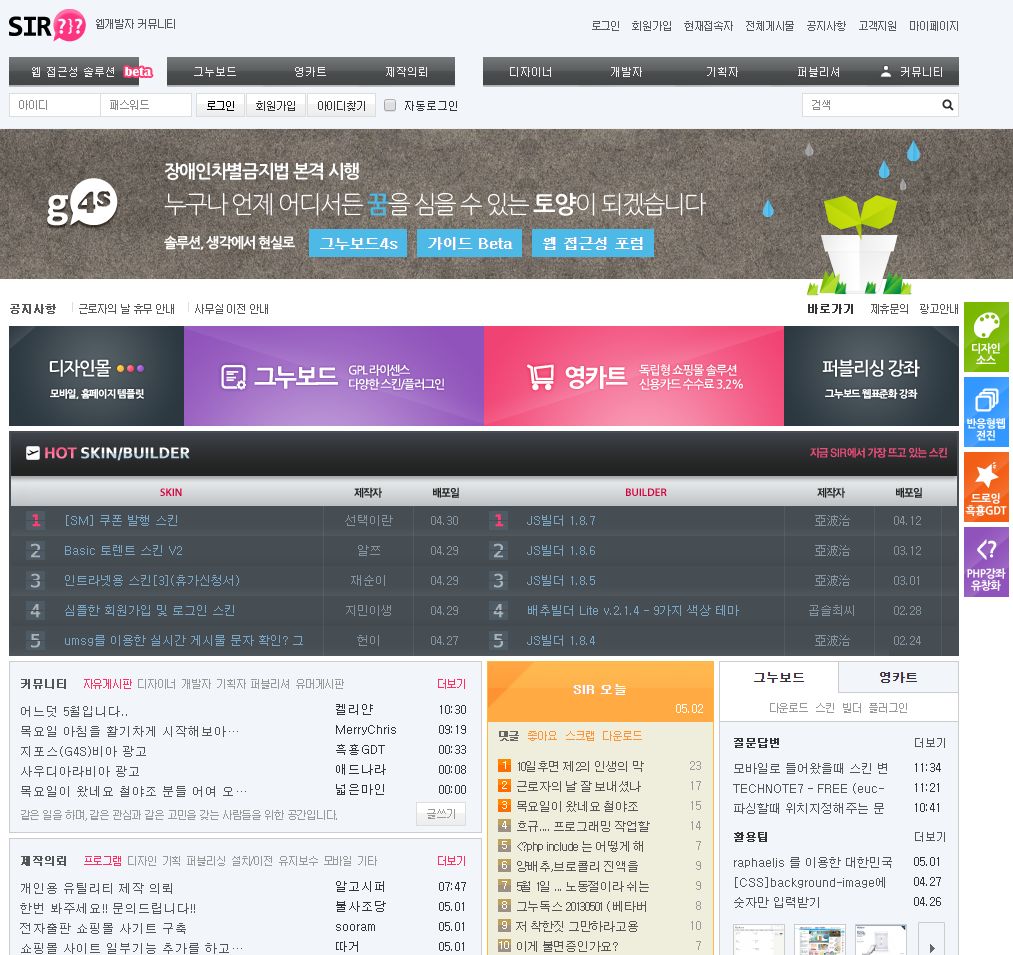The height and width of the screenshot is (955, 1013).
Task: Click the SIR logo in the header
Action: click(x=46, y=26)
